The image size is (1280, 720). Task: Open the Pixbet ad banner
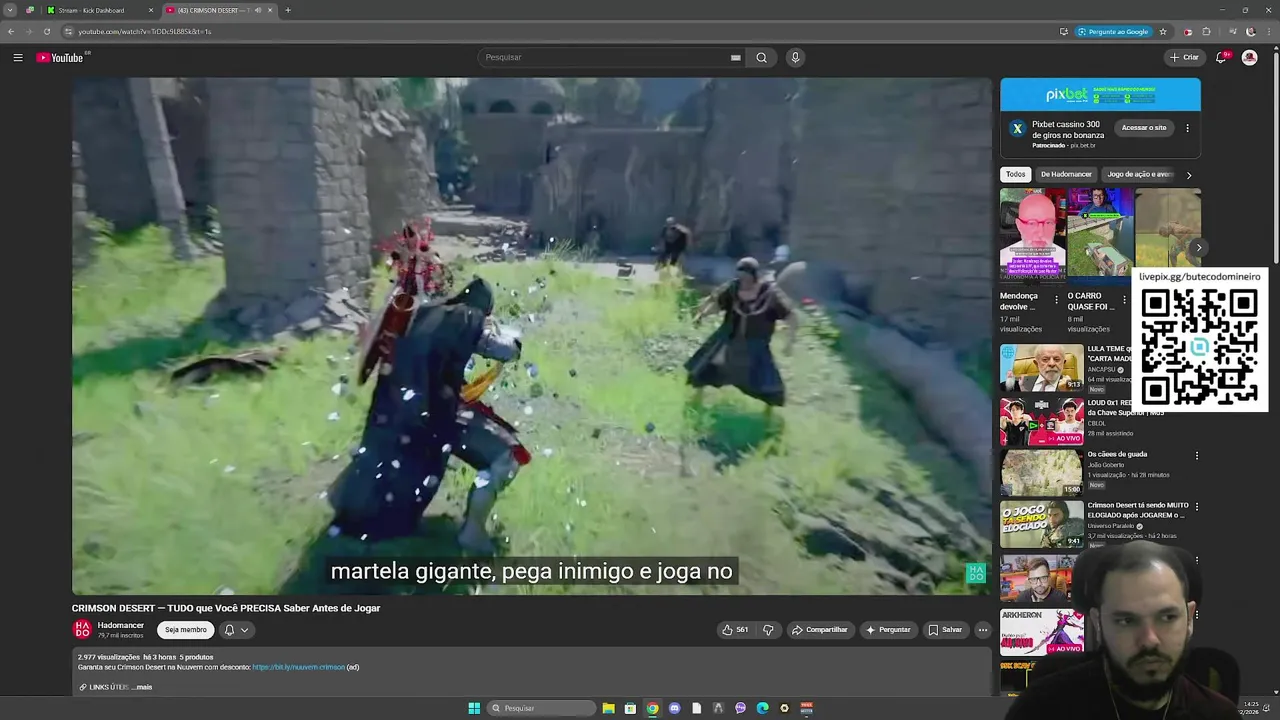coord(1100,95)
